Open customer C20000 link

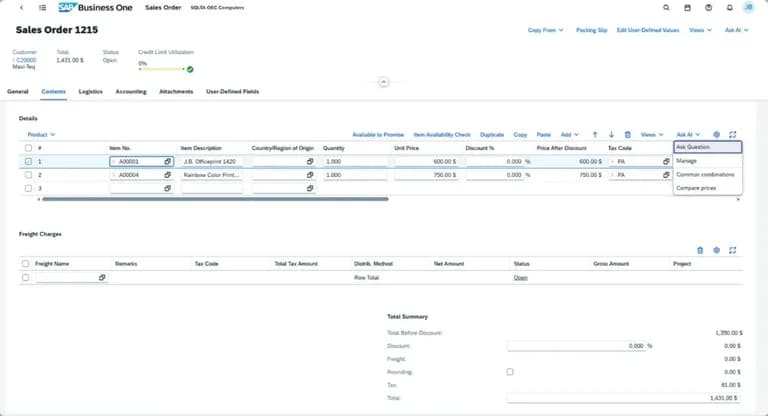26,60
